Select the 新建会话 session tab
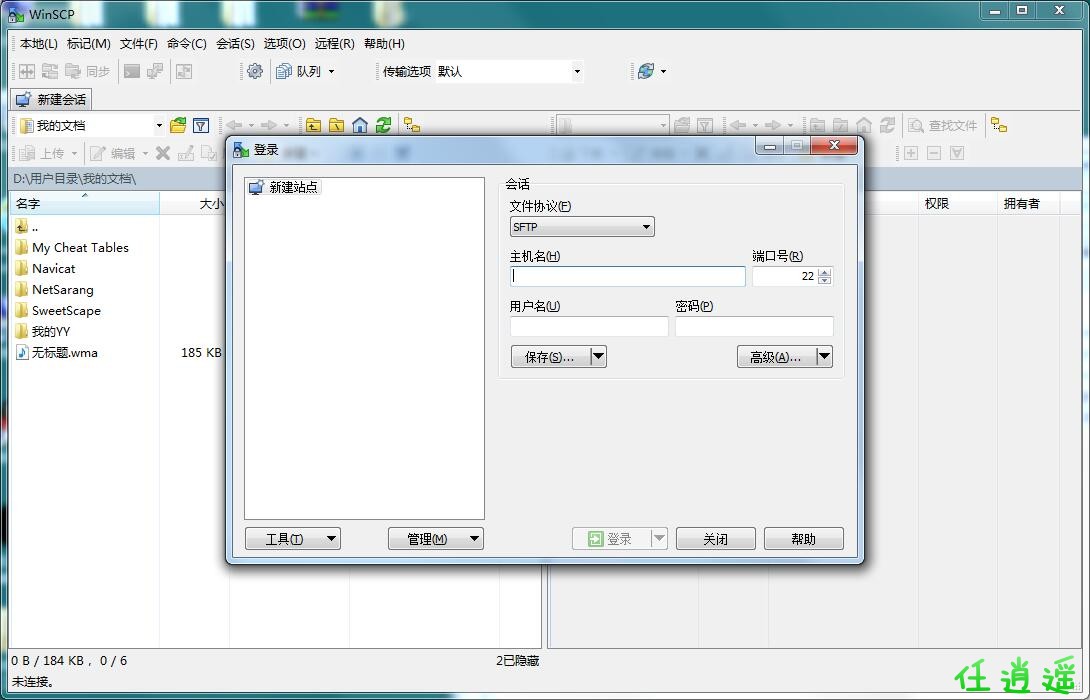Viewport: 1090px width, 700px height. click(x=51, y=99)
